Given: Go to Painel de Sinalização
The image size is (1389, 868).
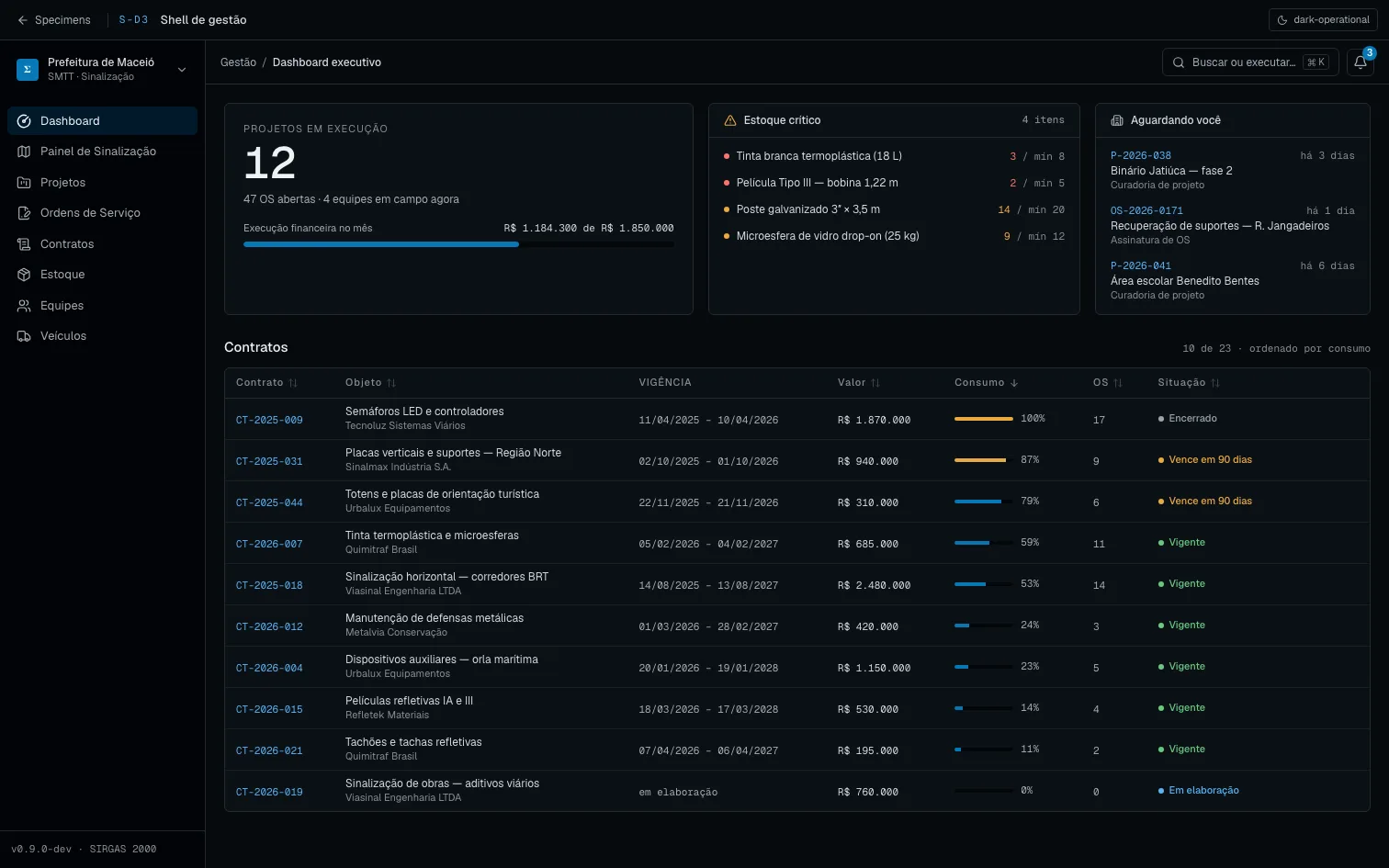Looking at the screenshot, I should coord(102,152).
